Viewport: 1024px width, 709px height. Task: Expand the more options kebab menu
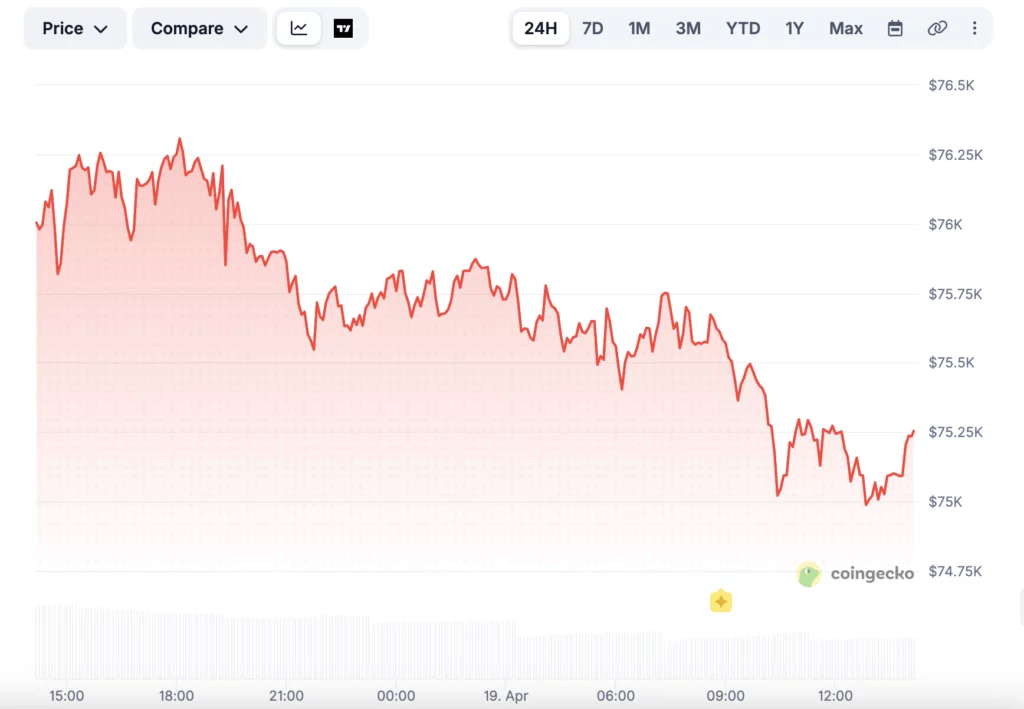point(975,28)
